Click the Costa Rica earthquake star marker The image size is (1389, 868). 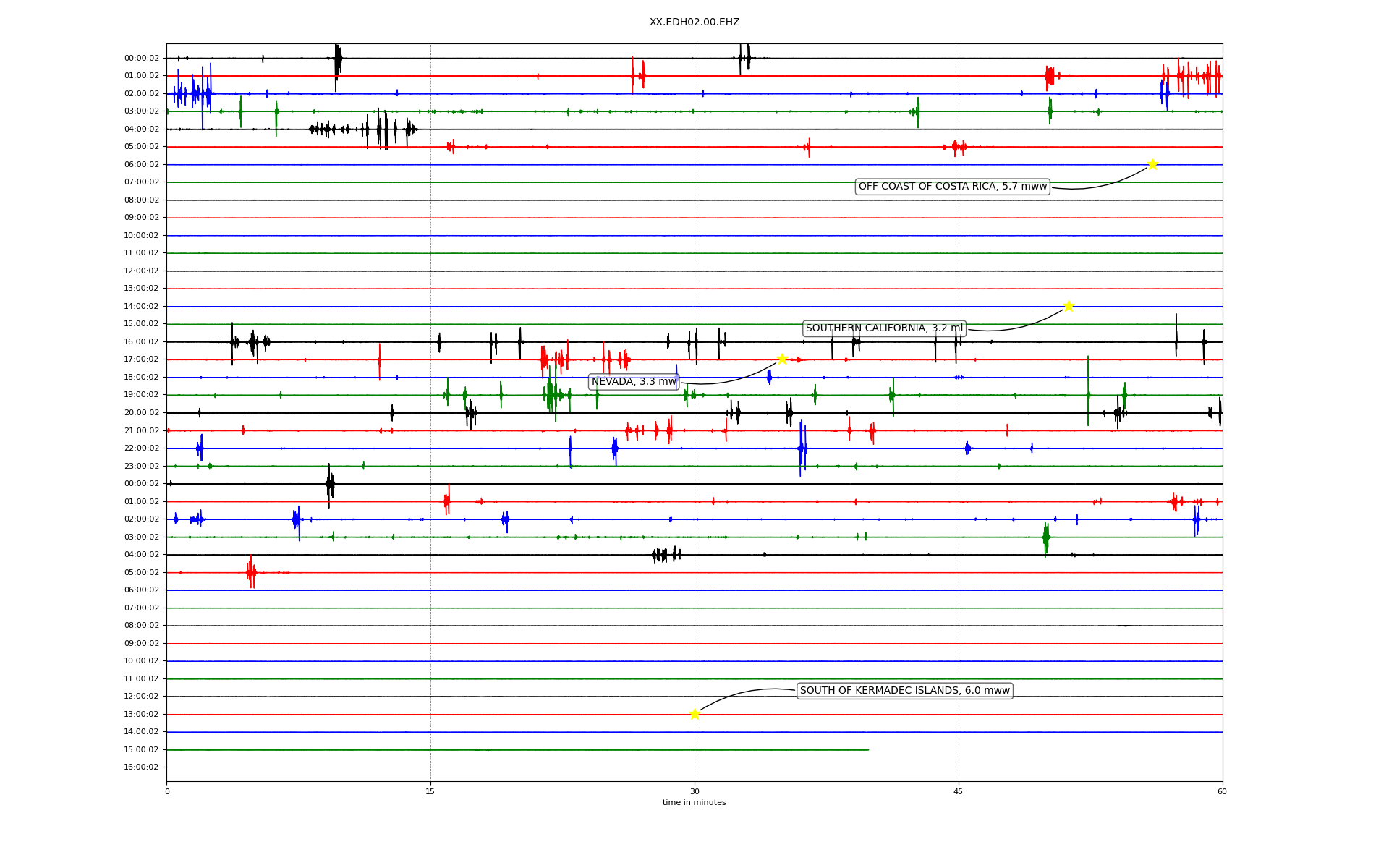(x=1152, y=164)
